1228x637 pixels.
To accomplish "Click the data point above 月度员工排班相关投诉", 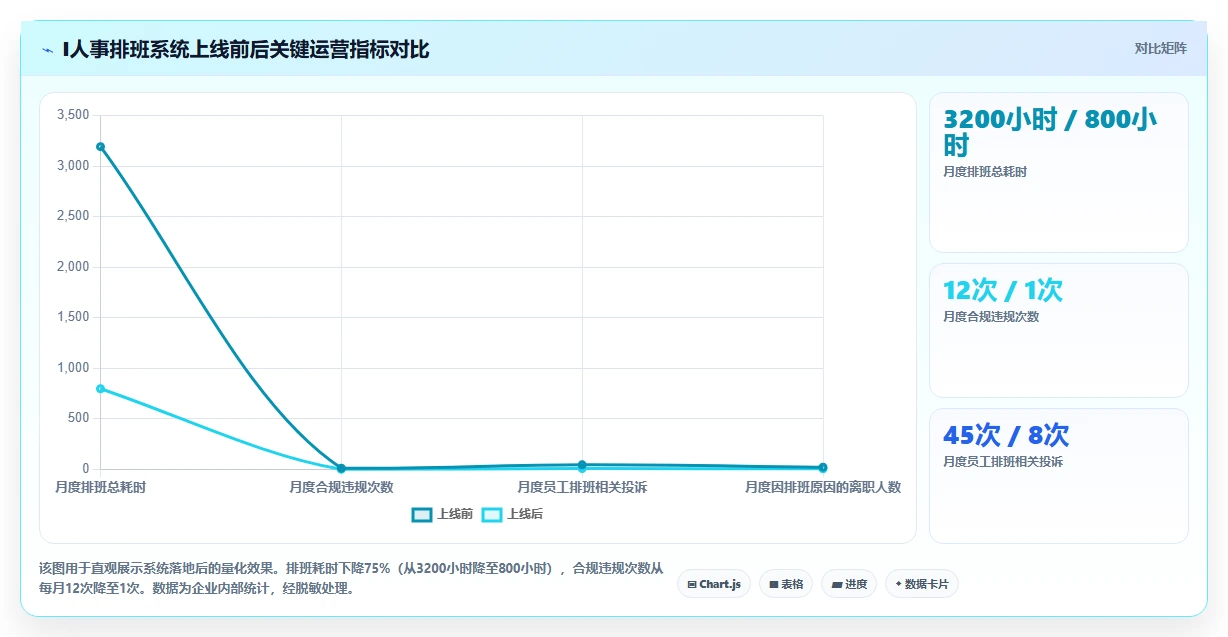I will (582, 465).
